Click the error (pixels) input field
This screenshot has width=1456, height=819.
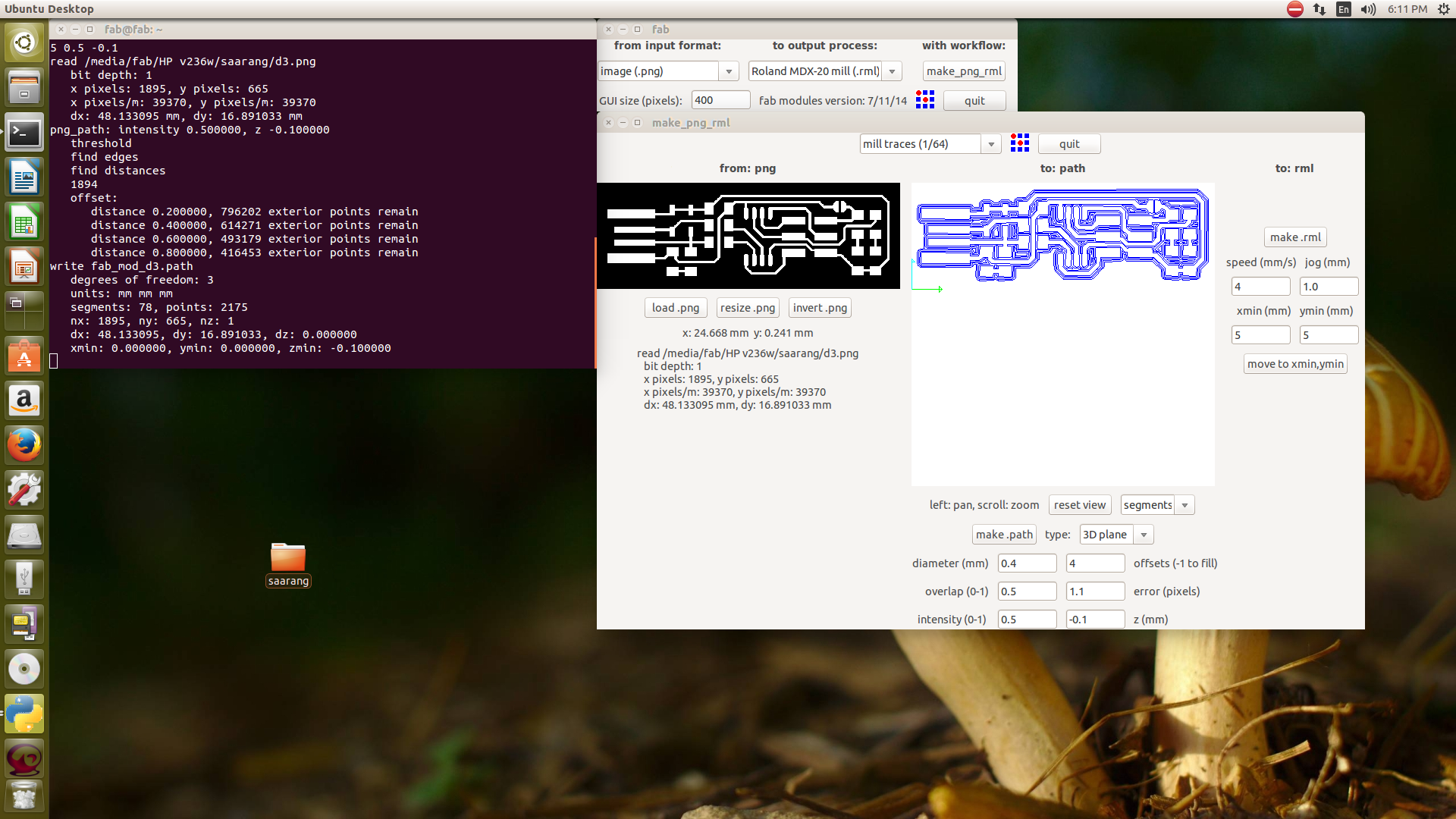coord(1095,591)
